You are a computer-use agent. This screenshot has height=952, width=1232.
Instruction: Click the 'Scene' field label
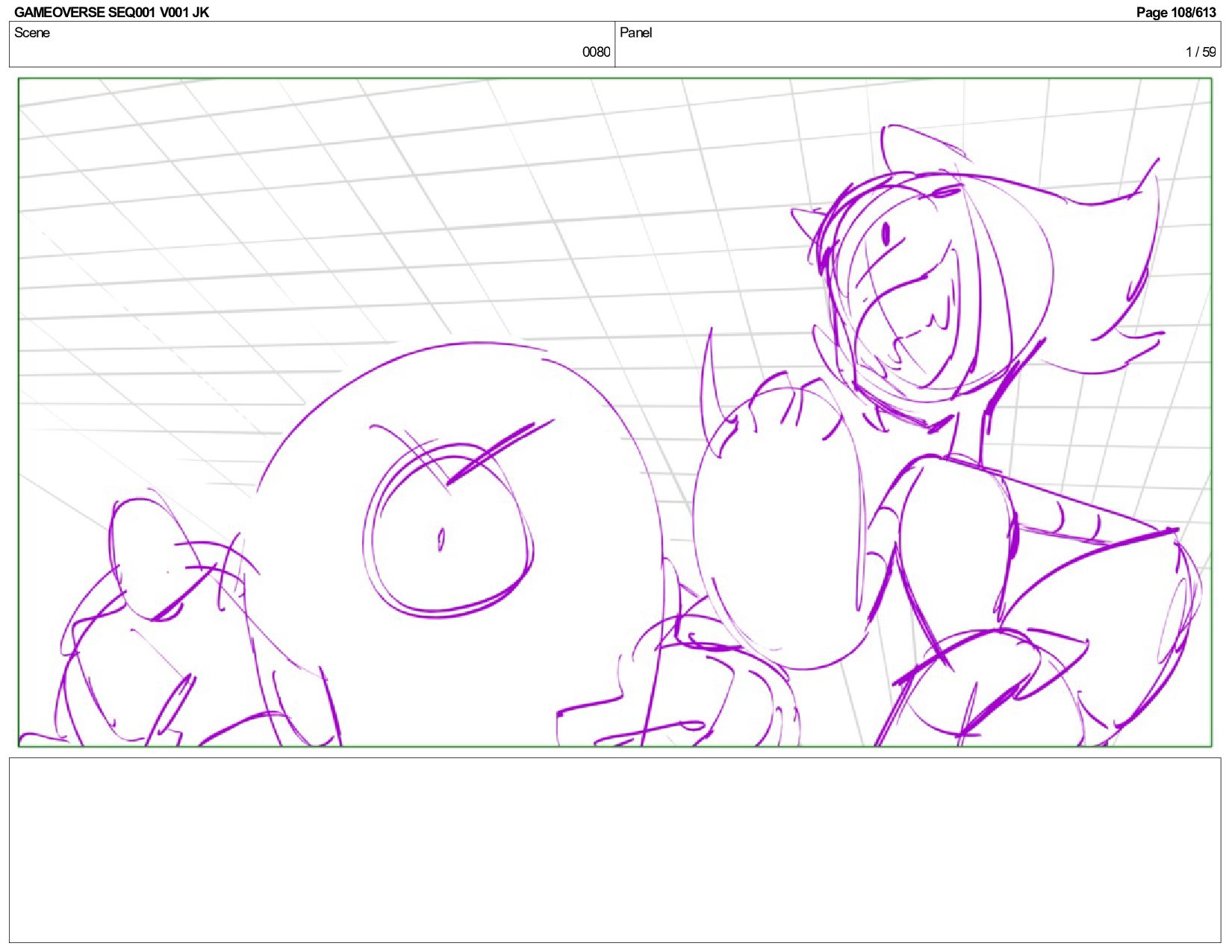pos(32,33)
